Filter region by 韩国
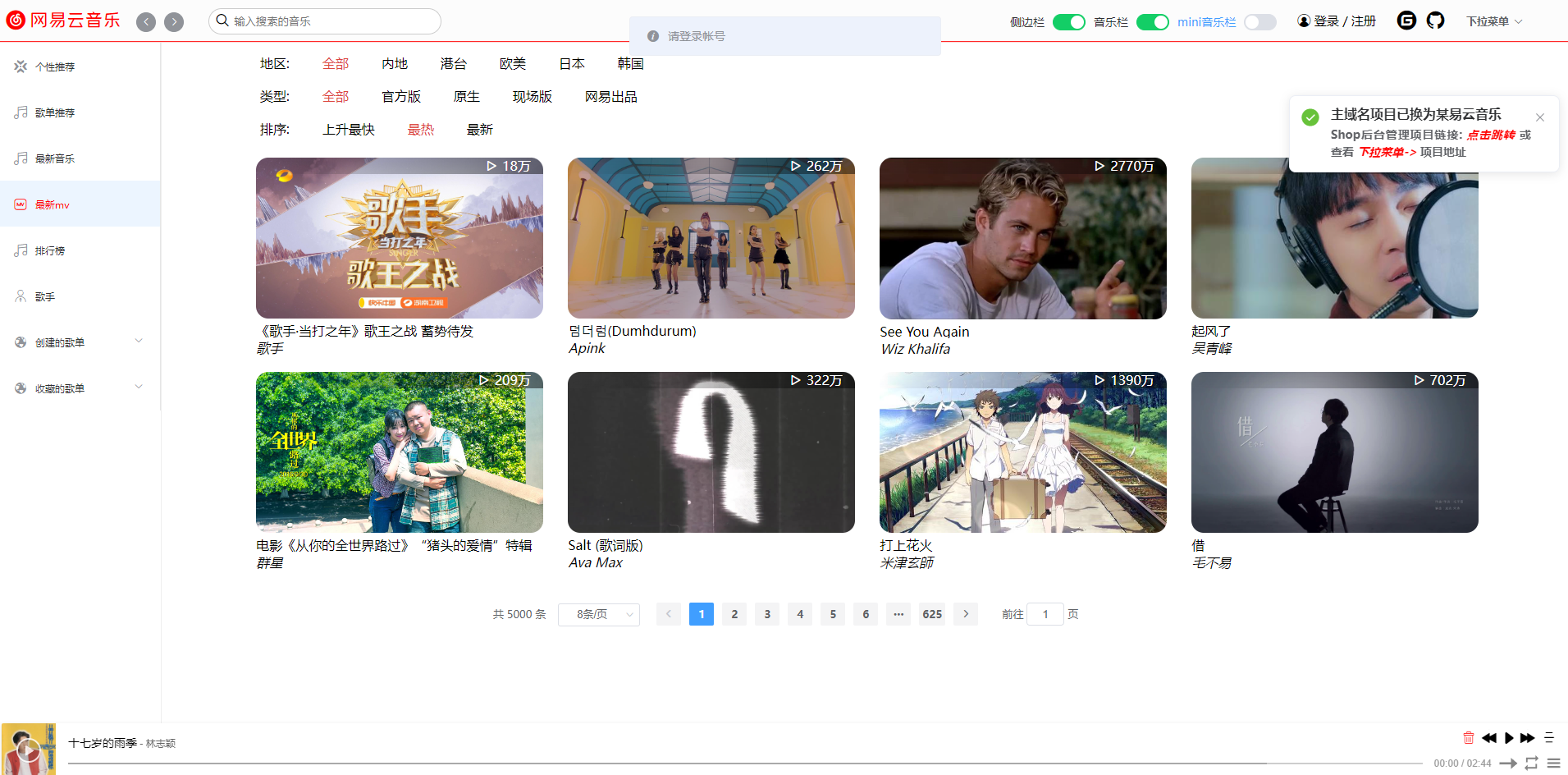The width and height of the screenshot is (1568, 775). [x=631, y=64]
